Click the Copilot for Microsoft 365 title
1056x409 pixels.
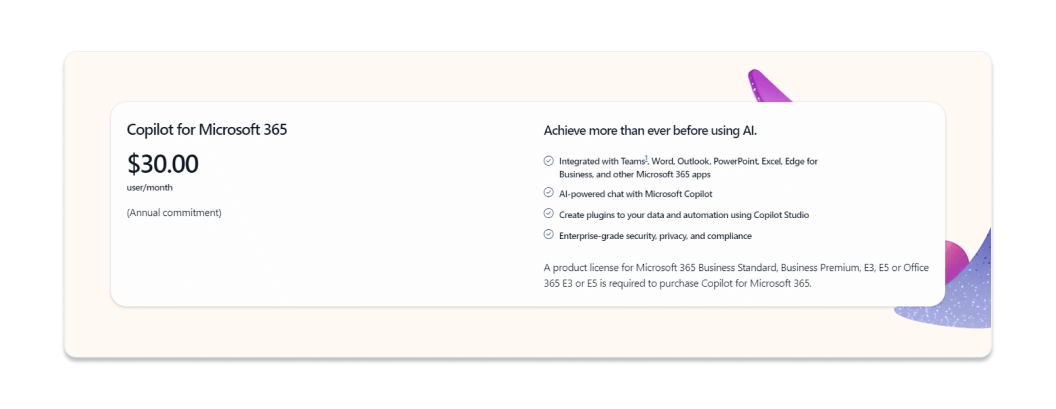point(207,129)
